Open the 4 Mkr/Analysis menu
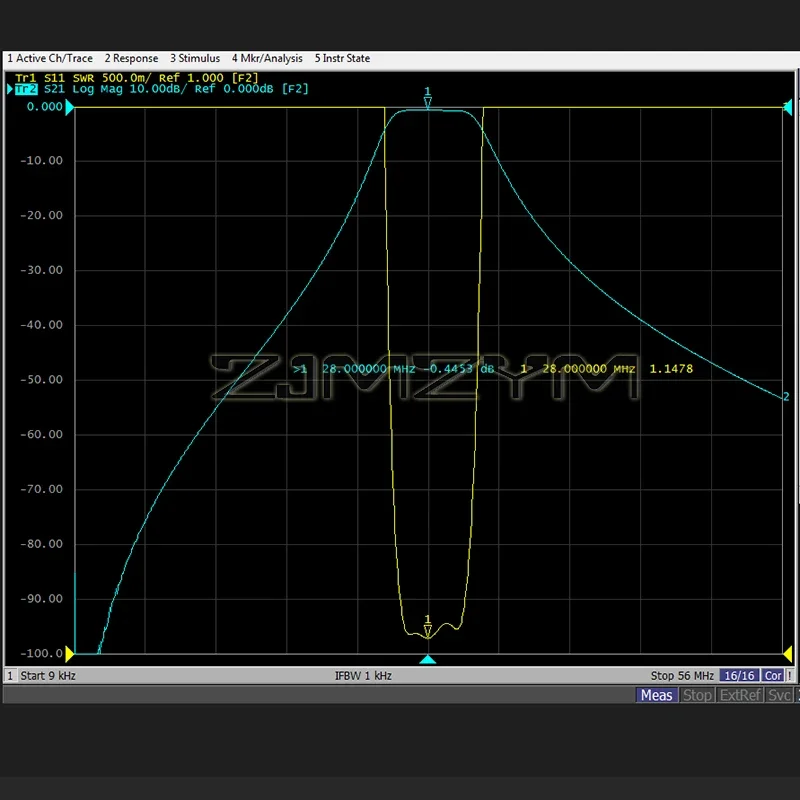 (x=267, y=58)
